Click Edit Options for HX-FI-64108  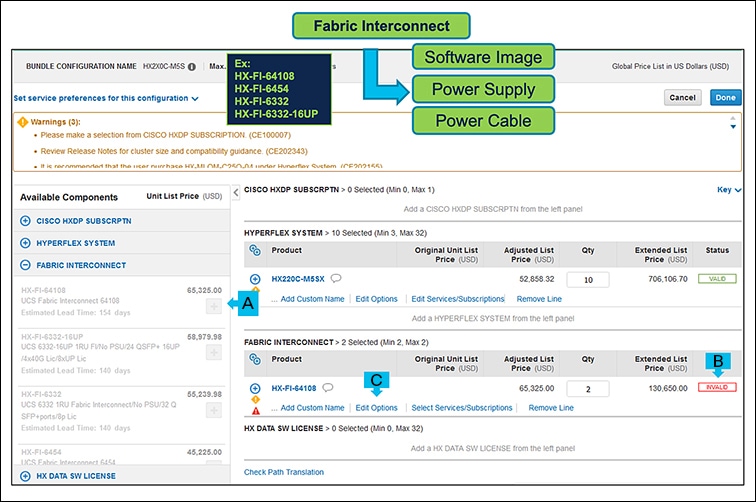376,408
